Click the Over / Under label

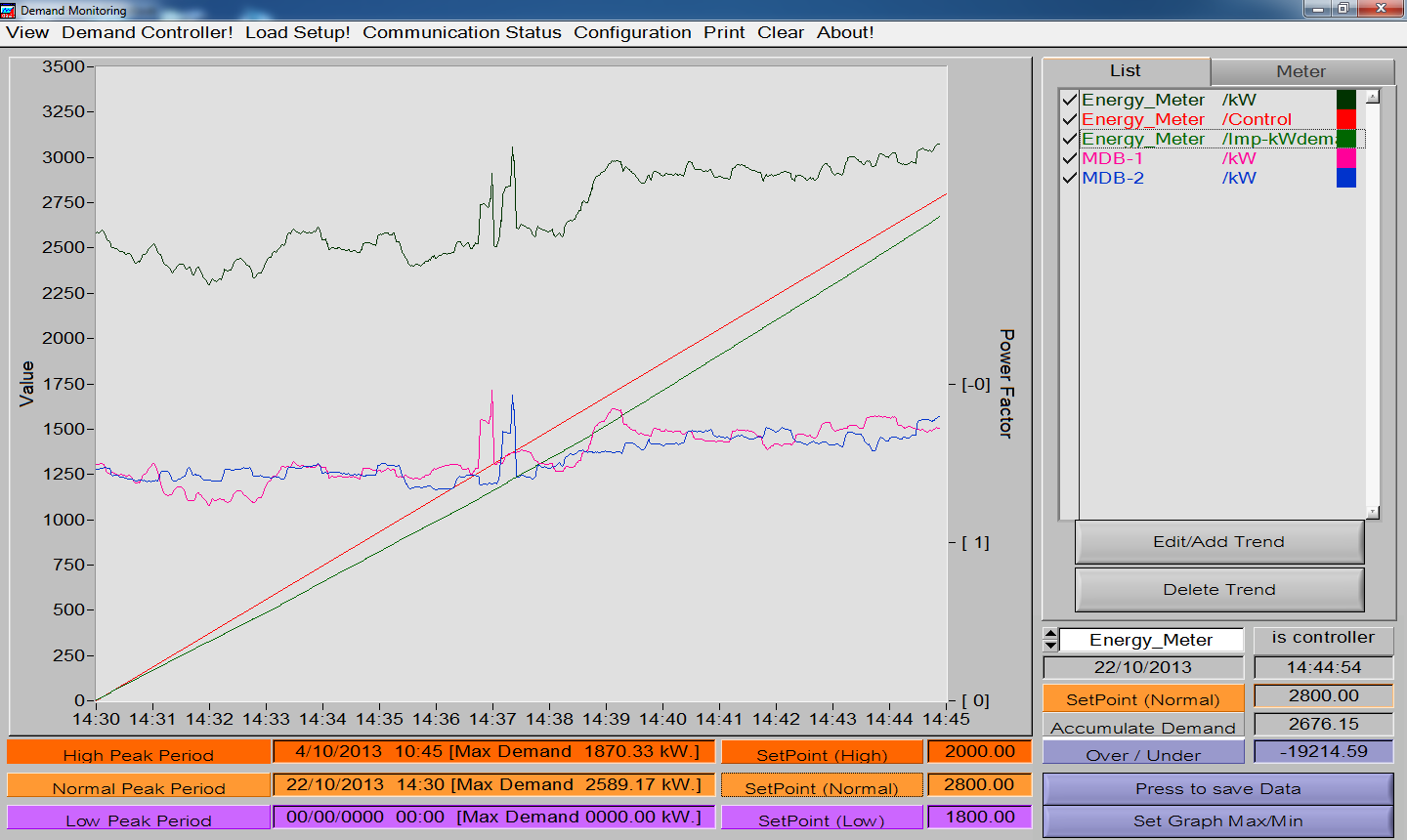pos(1143,754)
